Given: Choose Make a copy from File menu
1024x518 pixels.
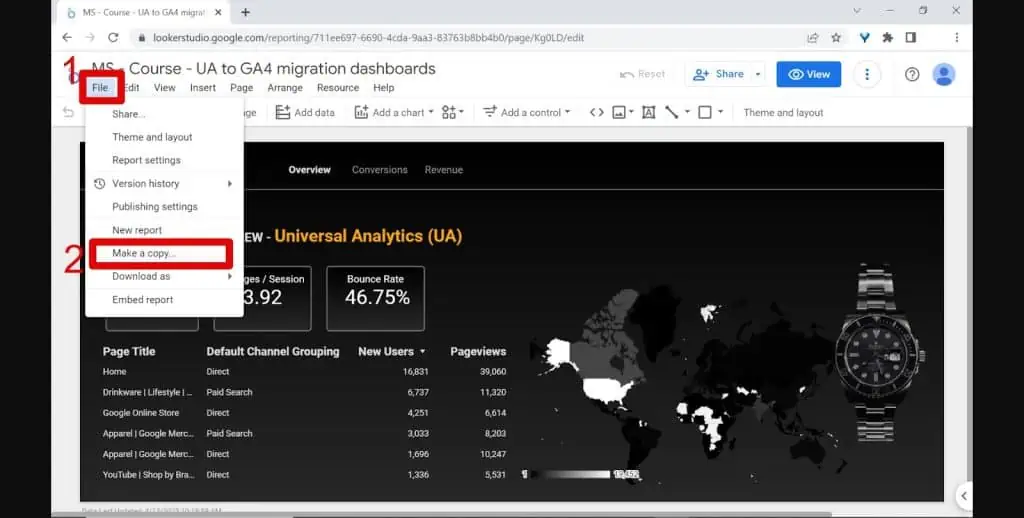Looking at the screenshot, I should pyautogui.click(x=144, y=253).
